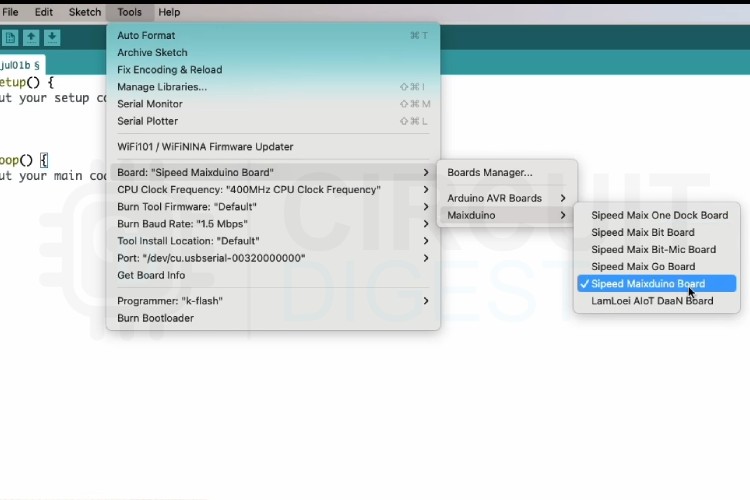
Task: Open the Edit menu
Action: click(x=44, y=12)
